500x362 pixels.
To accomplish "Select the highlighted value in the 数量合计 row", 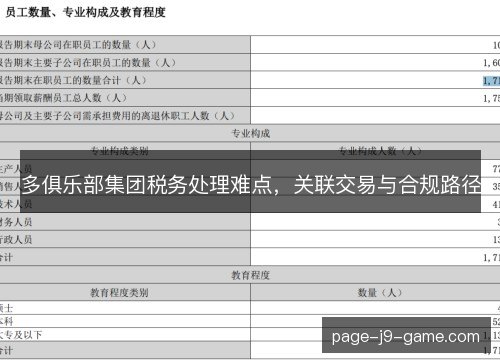I will coord(491,80).
